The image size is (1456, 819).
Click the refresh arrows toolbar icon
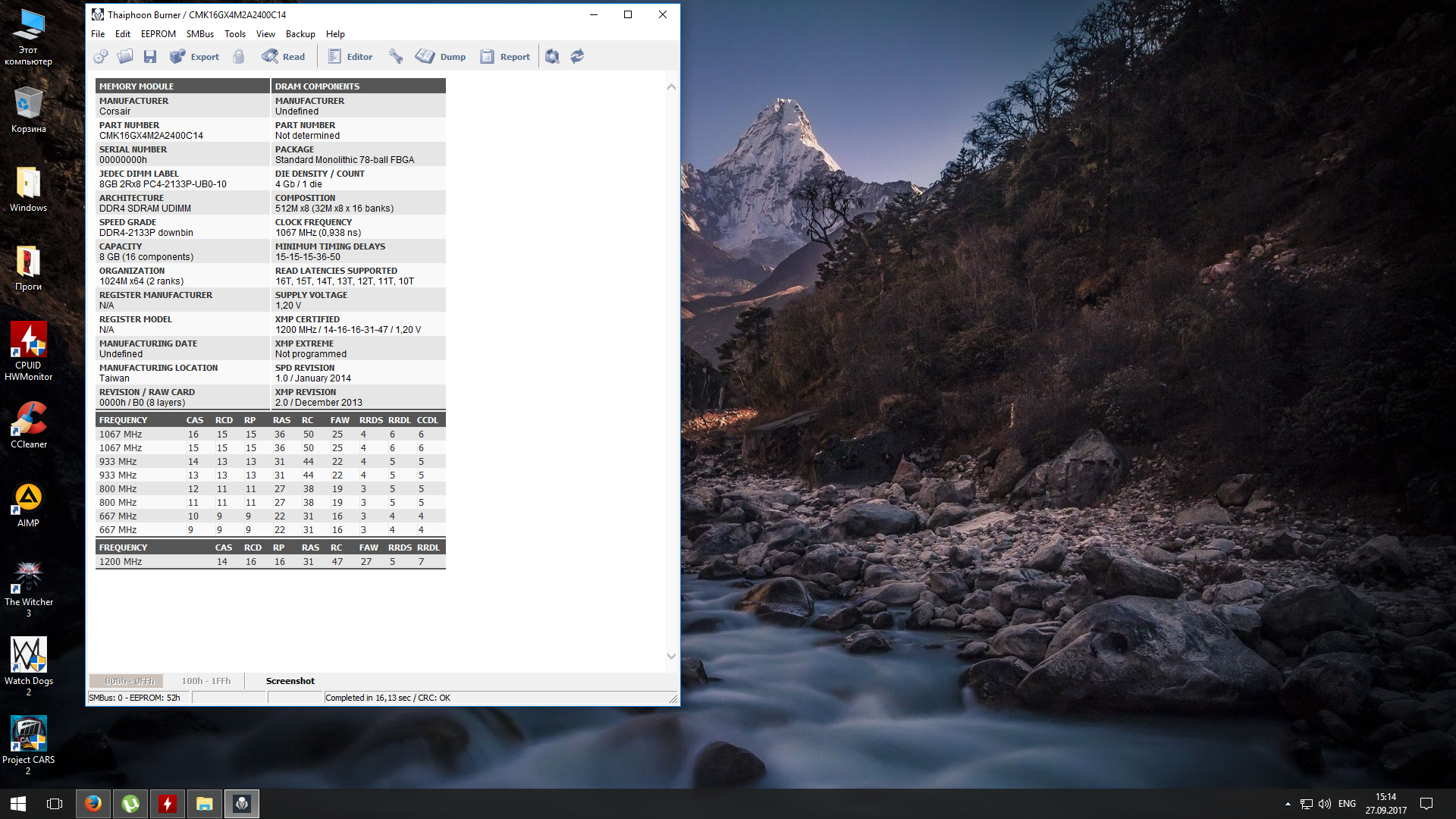577,57
